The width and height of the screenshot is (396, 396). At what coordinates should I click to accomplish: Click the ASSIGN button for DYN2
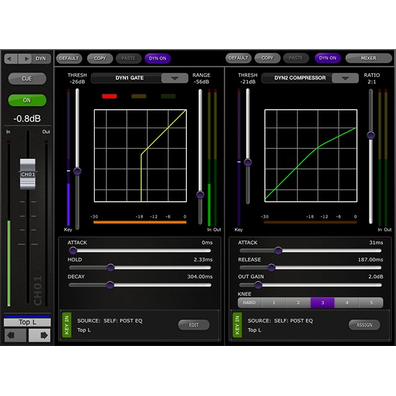[364, 325]
